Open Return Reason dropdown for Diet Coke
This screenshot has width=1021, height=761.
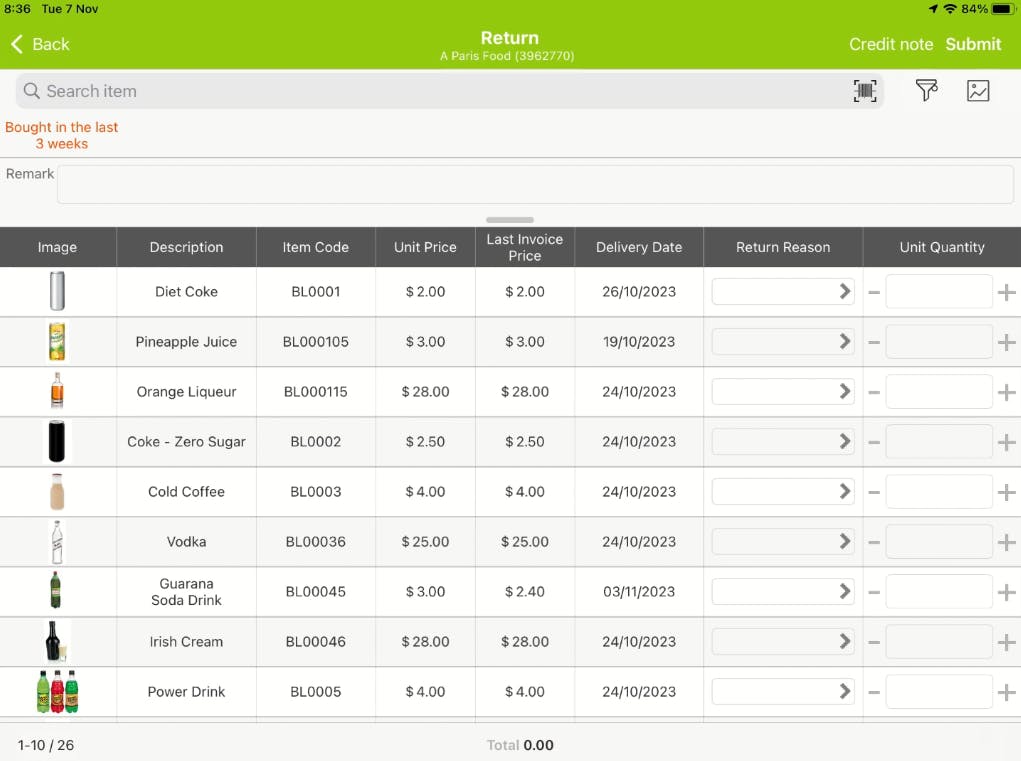tap(783, 292)
